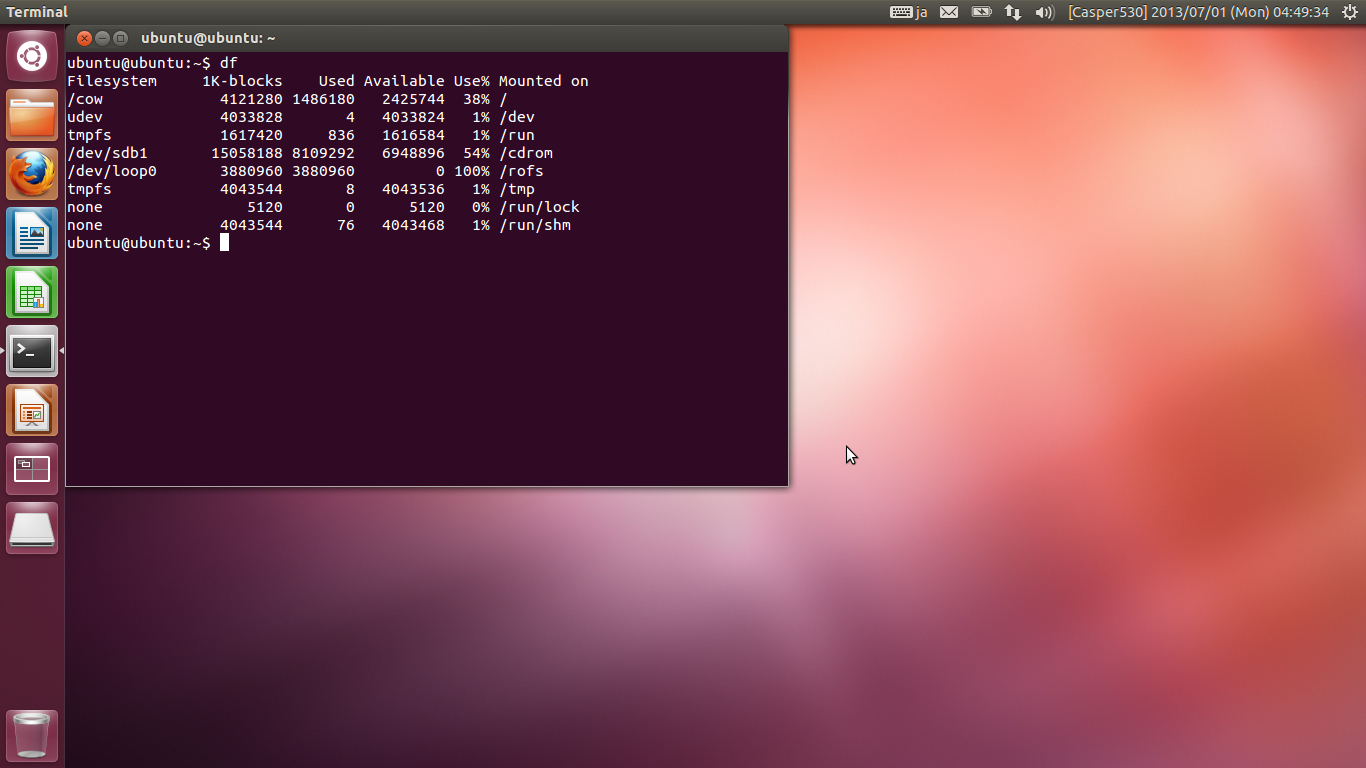Screen dimensions: 1366x768
Task: Click the Mounted on column header
Action: point(544,81)
